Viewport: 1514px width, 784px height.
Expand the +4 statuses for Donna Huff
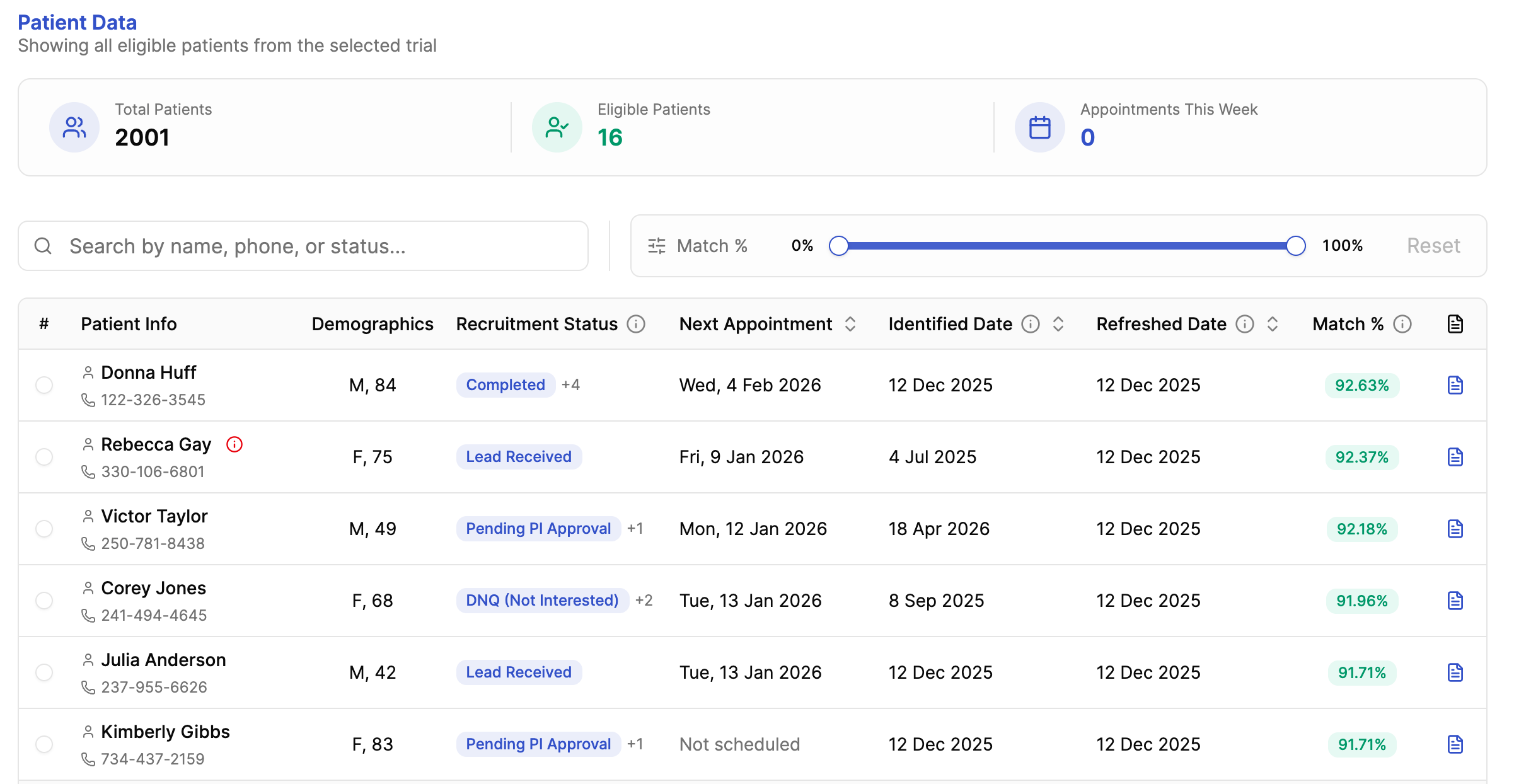tap(571, 385)
